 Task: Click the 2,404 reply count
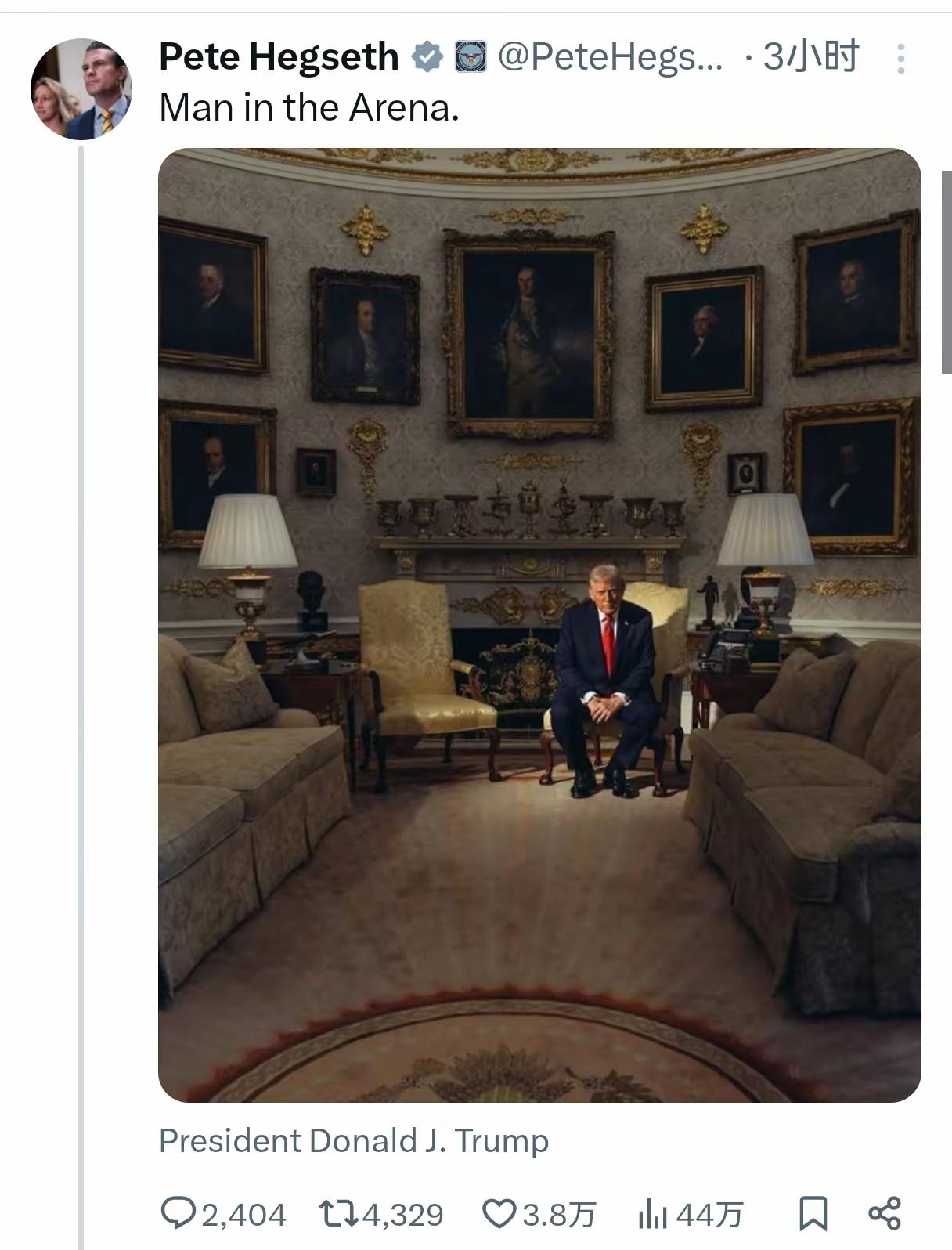point(243,1215)
